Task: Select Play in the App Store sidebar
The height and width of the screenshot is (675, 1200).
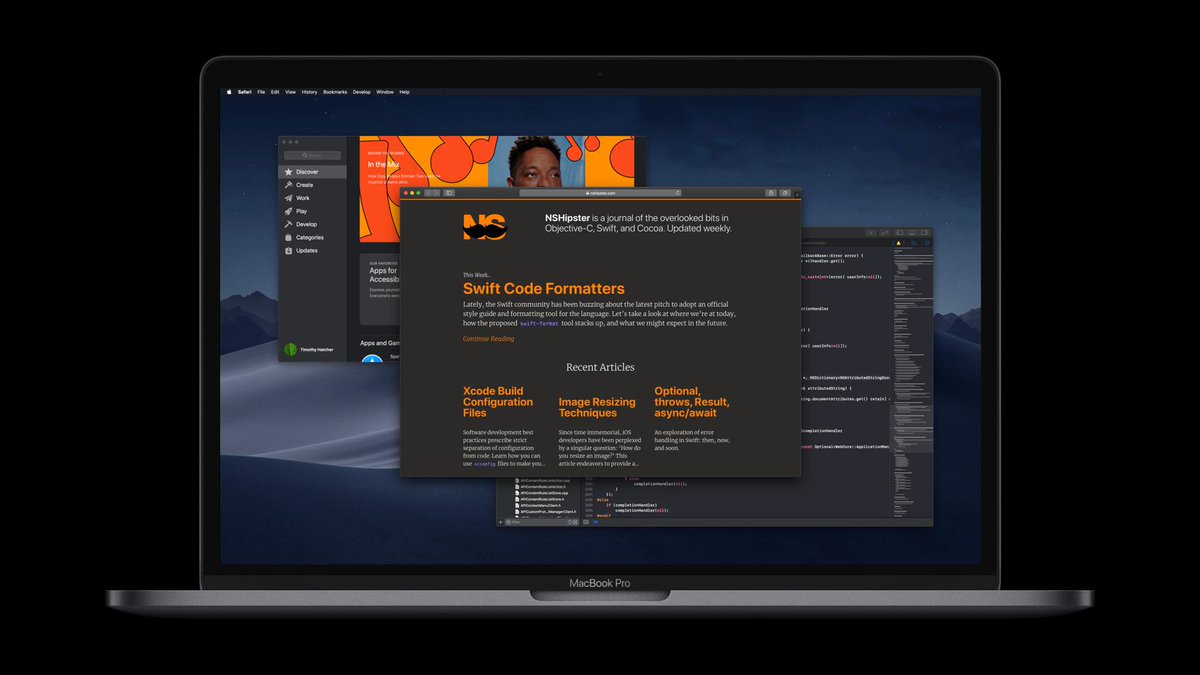Action: 312,211
